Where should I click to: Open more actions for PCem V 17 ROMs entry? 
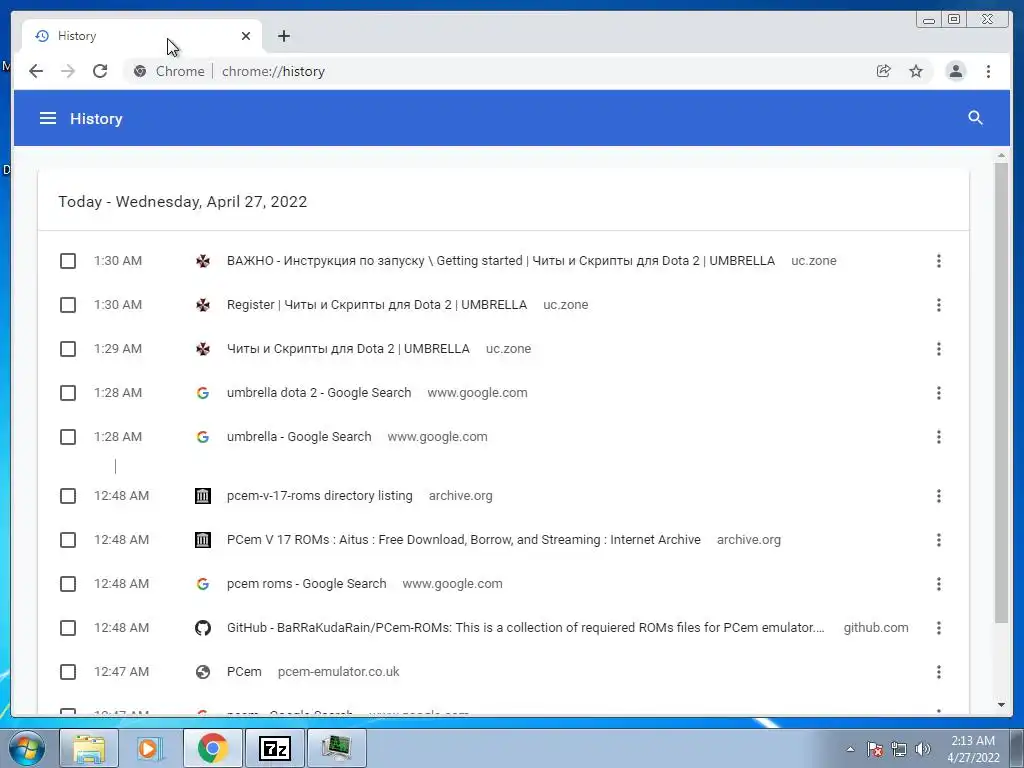click(x=938, y=539)
